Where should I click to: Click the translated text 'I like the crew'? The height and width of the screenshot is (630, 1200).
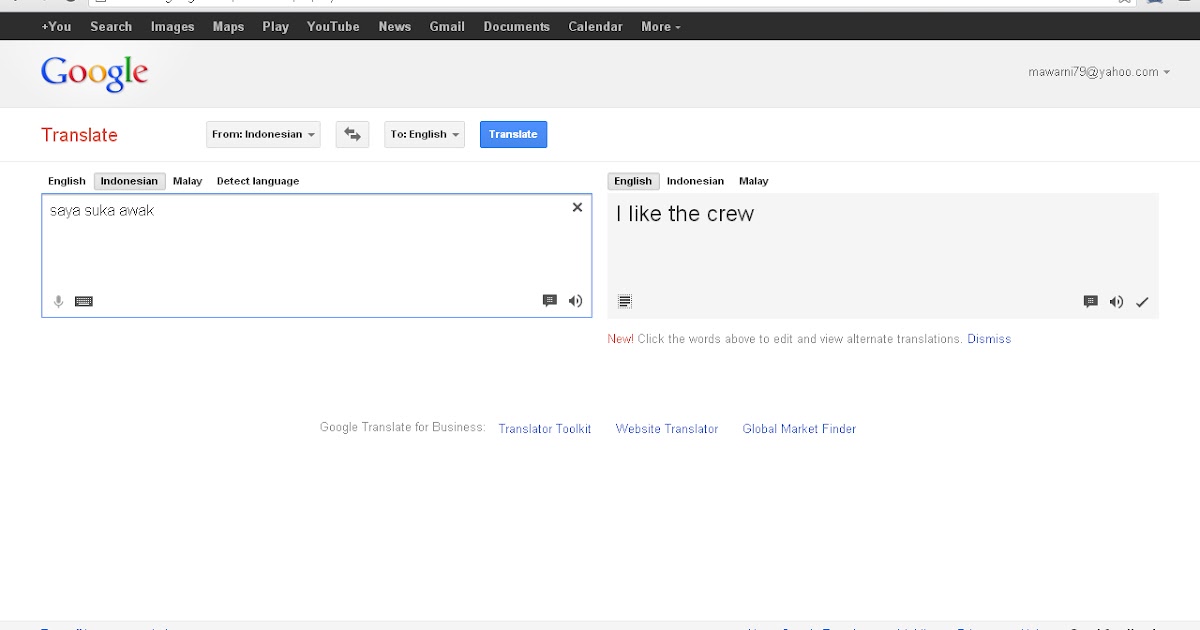685,214
